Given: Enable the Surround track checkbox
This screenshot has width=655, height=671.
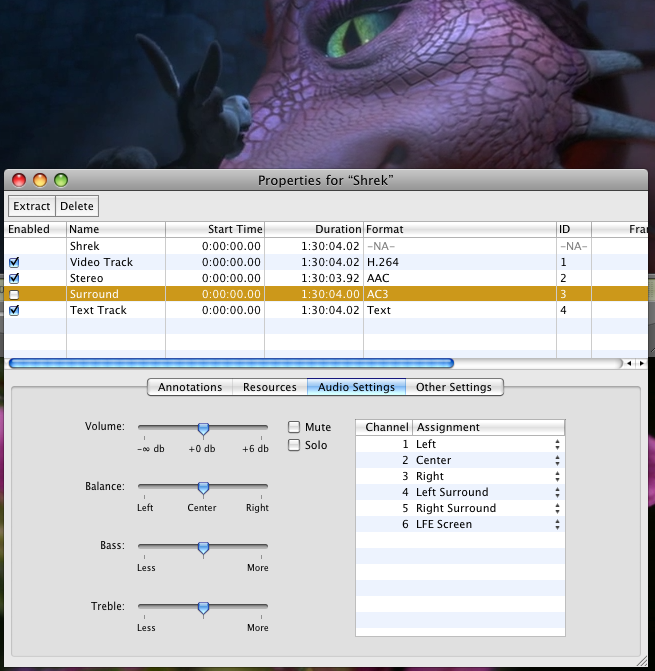Looking at the screenshot, I should coord(14,294).
